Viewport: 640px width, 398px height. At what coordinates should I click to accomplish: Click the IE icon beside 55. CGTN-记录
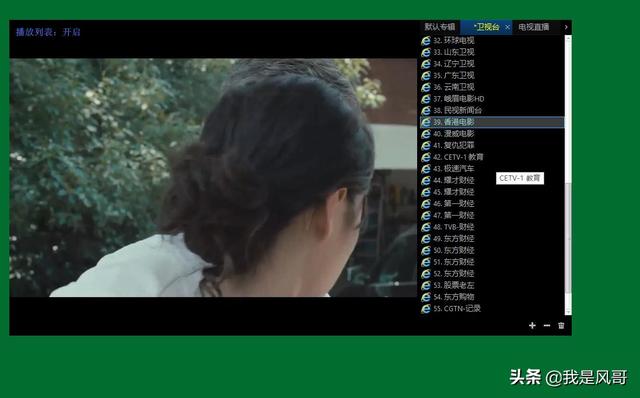[426, 309]
